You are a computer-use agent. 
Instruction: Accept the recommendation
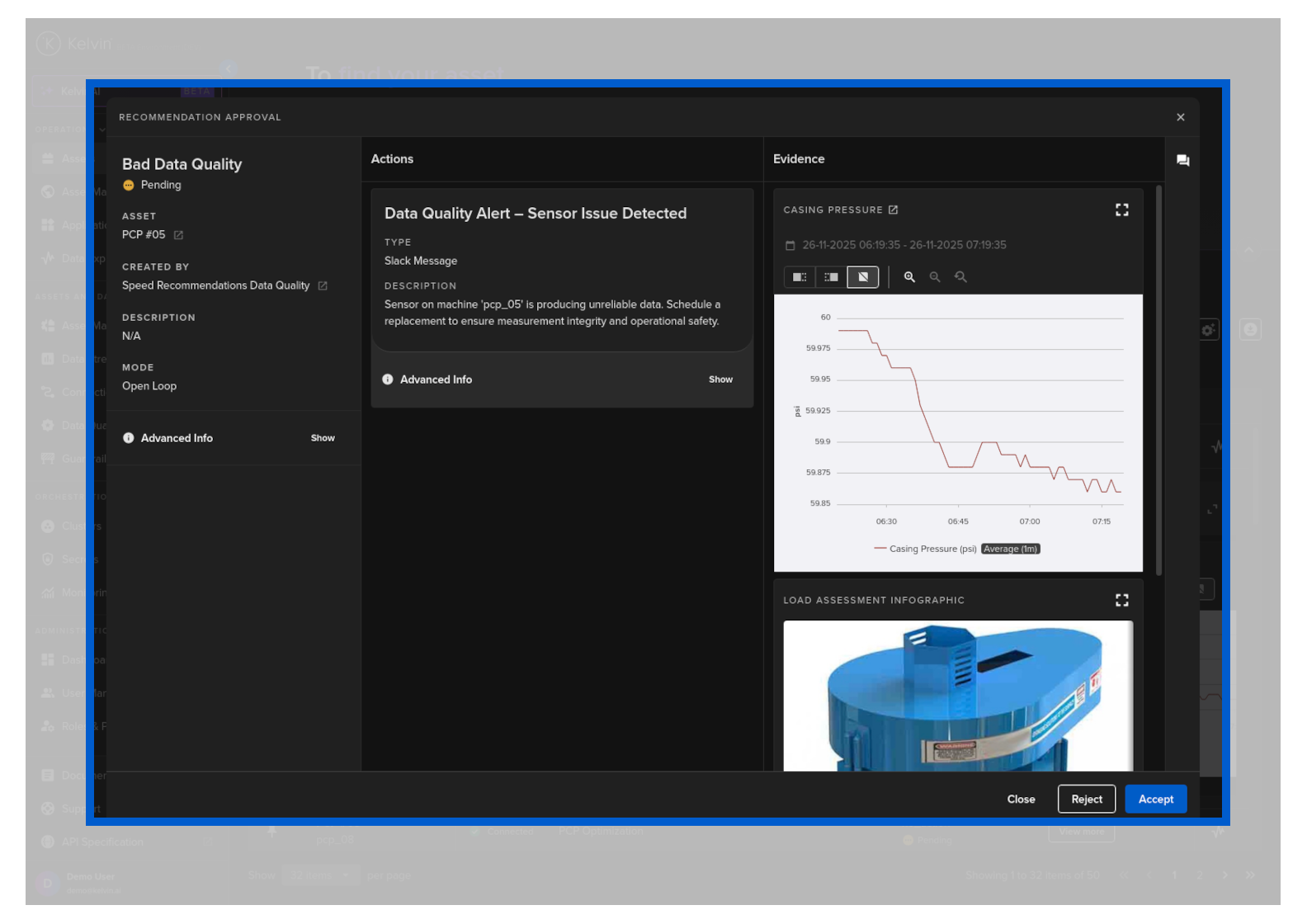[x=1155, y=799]
